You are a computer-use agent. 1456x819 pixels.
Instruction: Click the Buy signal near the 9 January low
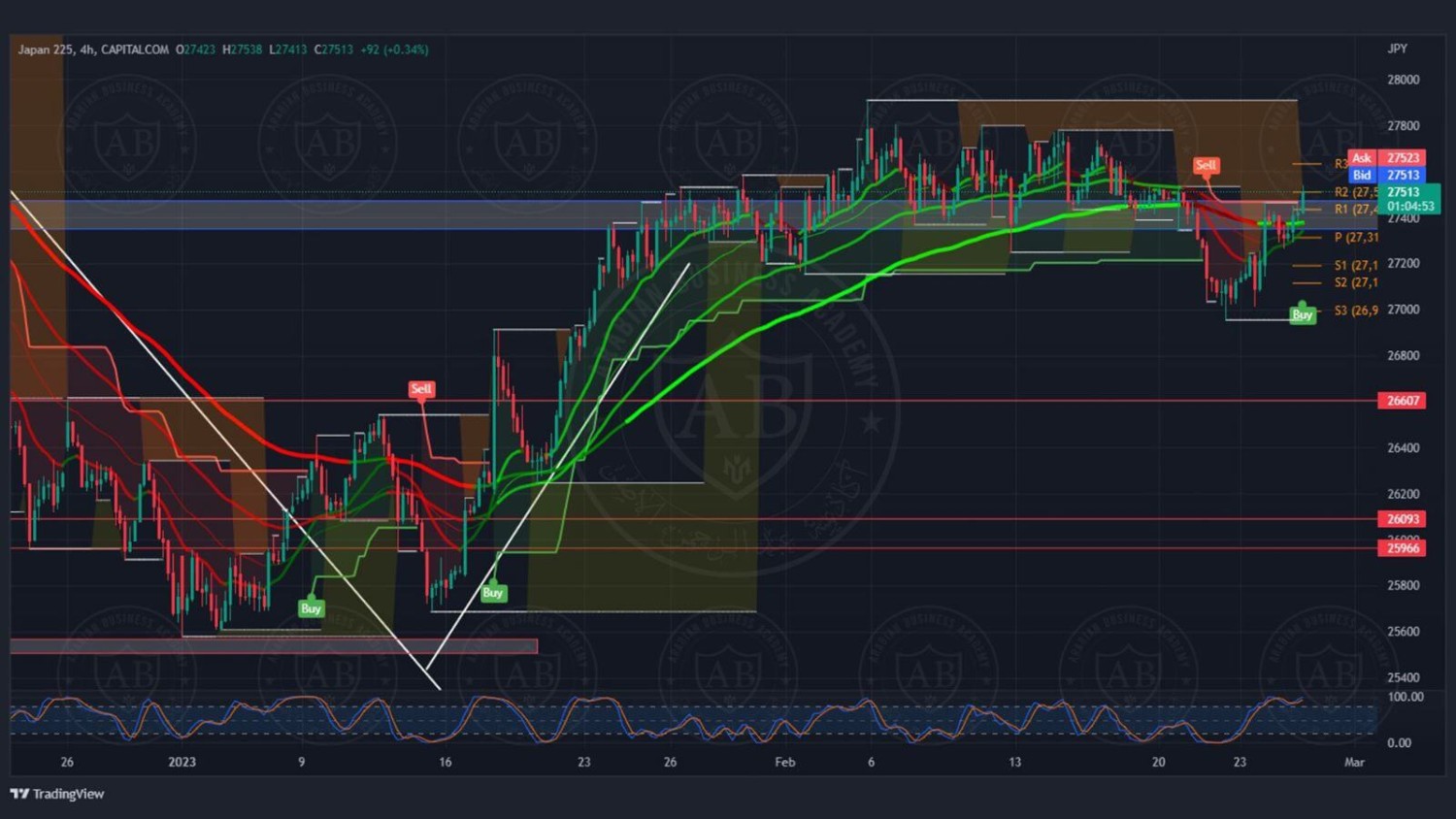[311, 608]
